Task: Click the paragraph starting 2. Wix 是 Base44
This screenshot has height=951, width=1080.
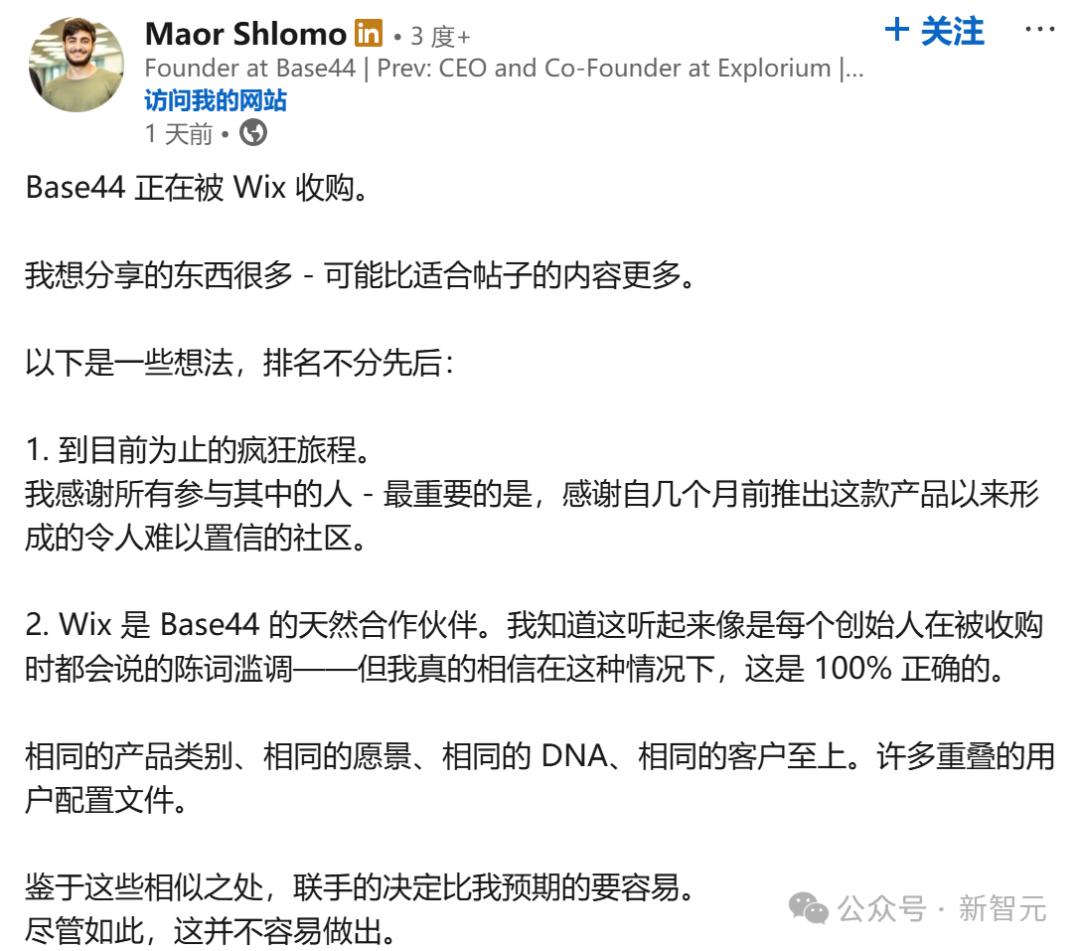Action: coord(534,647)
